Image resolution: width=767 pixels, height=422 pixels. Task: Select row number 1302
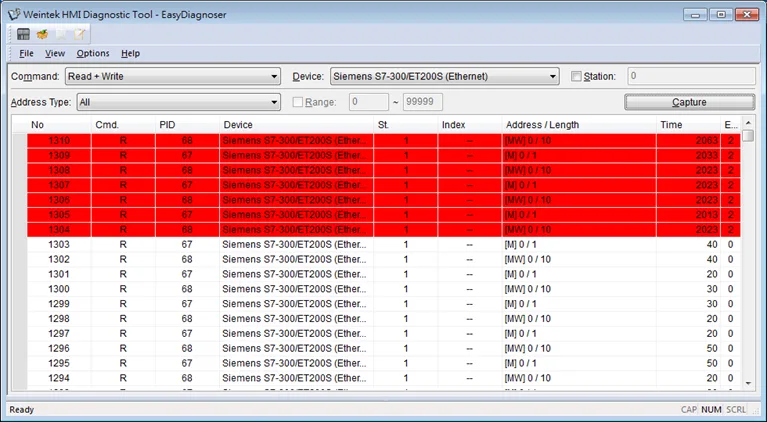[x=384, y=259]
